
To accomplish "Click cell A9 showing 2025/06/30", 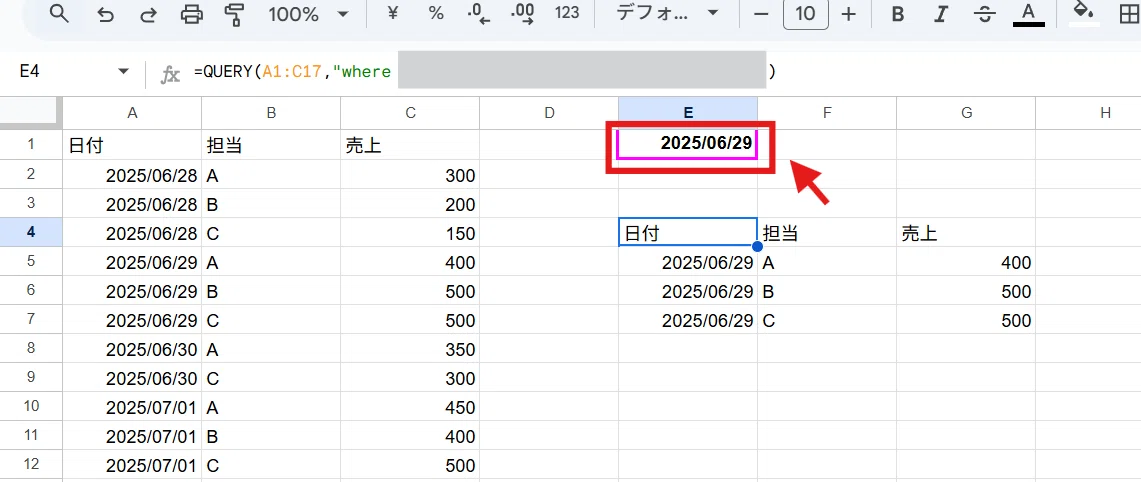I will click(x=132, y=378).
